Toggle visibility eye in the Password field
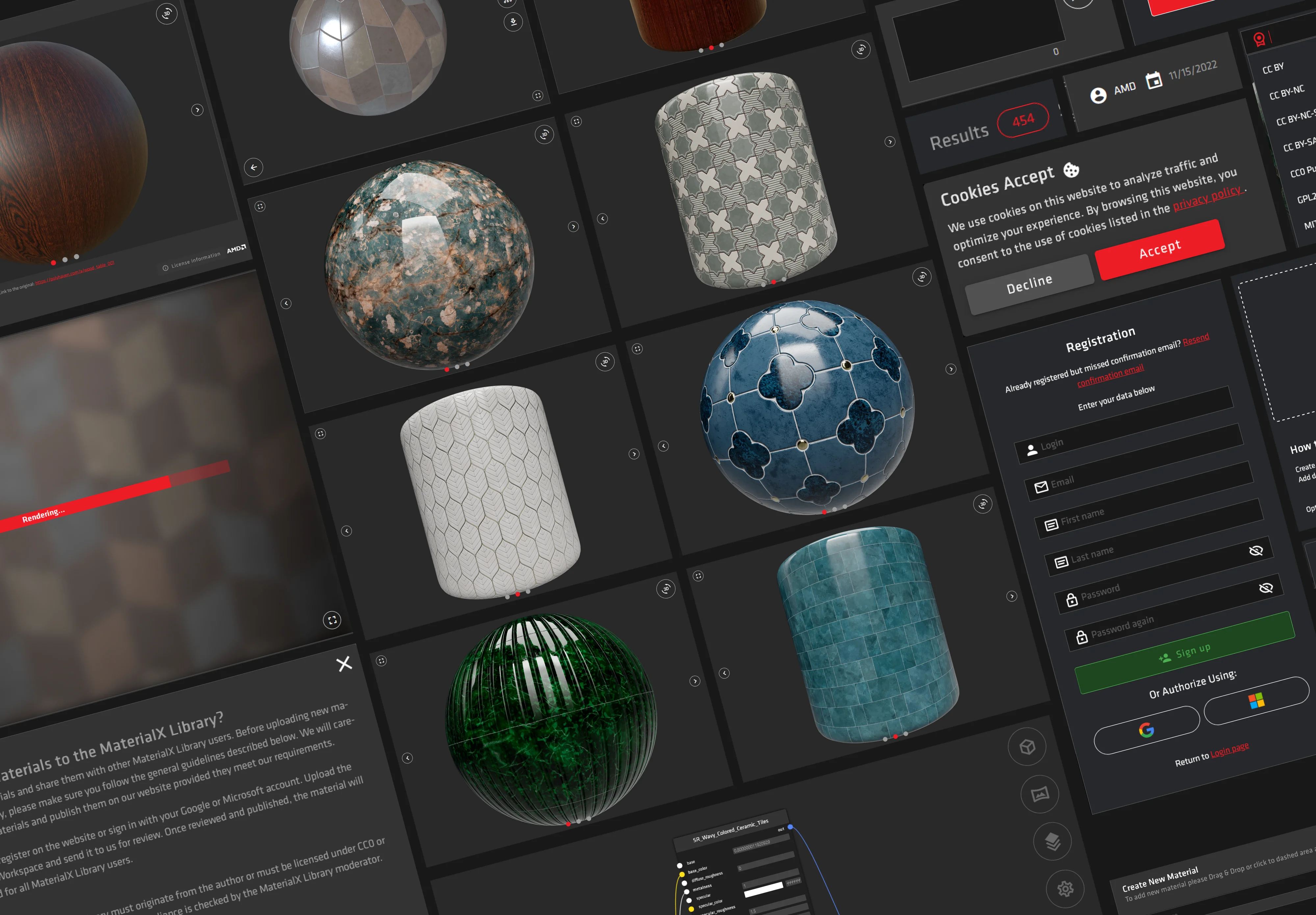Screen dimensions: 1316x915 1256,551
